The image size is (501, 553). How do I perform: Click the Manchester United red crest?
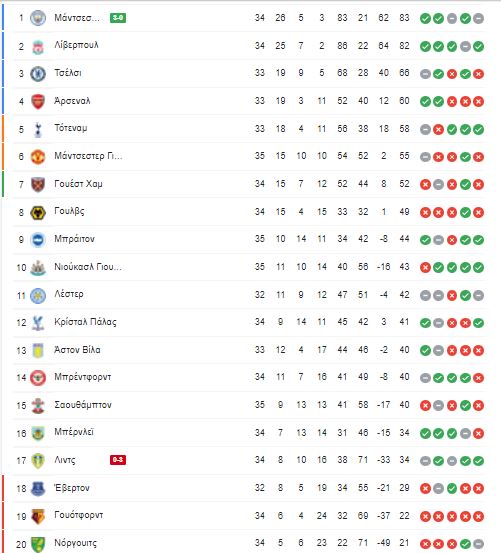tap(38, 157)
